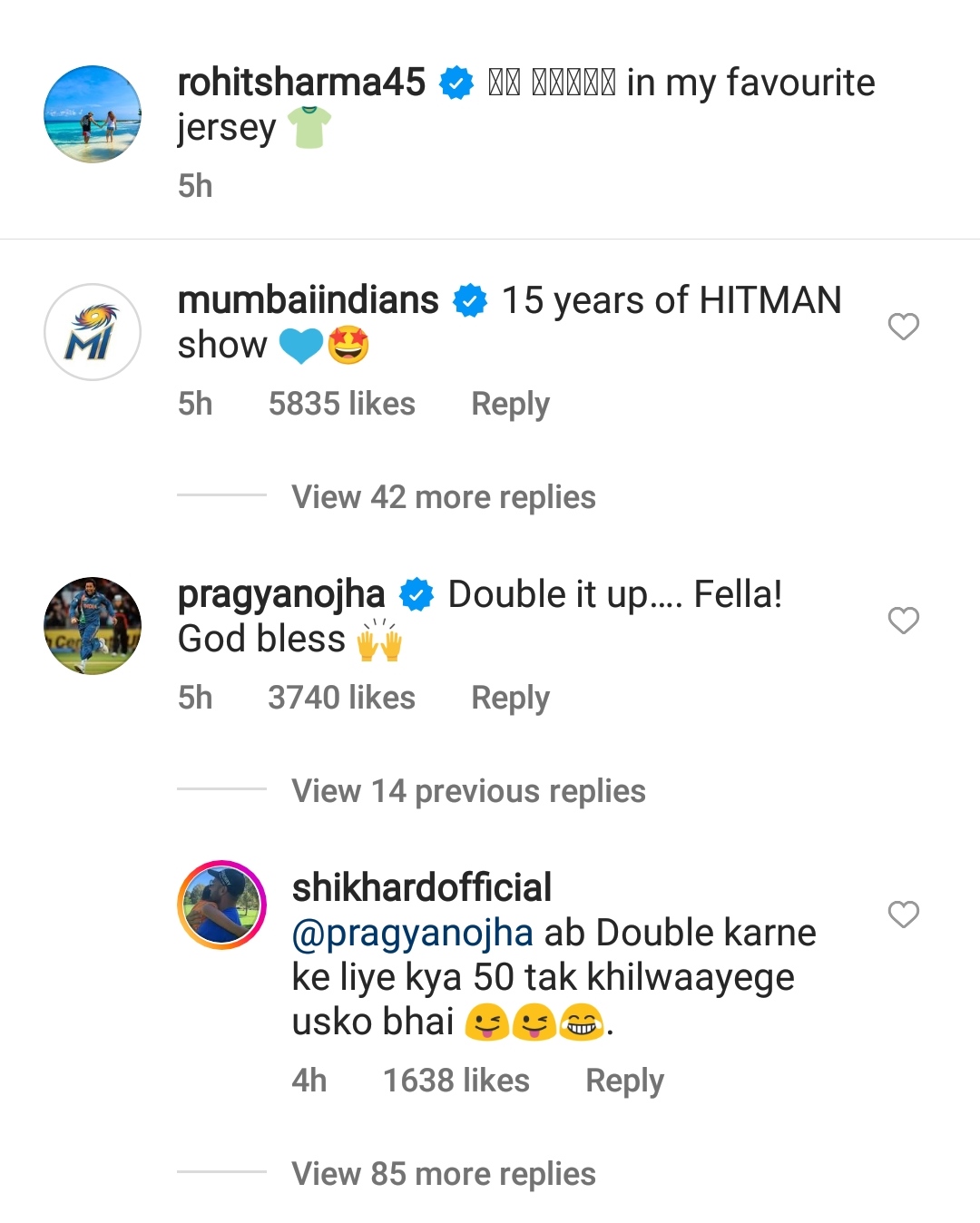Open rohitsharma45's profile picture
Viewport: 980px width, 1223px height.
click(x=93, y=114)
